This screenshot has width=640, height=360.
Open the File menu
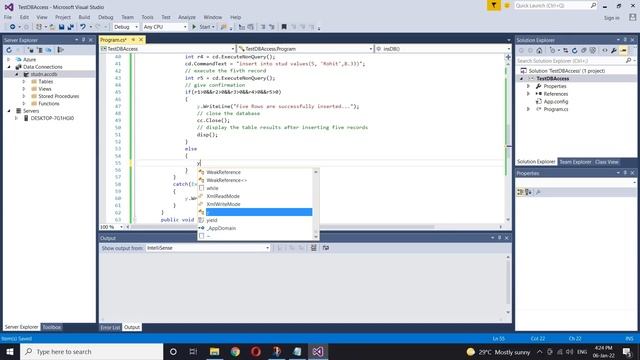click(x=8, y=17)
